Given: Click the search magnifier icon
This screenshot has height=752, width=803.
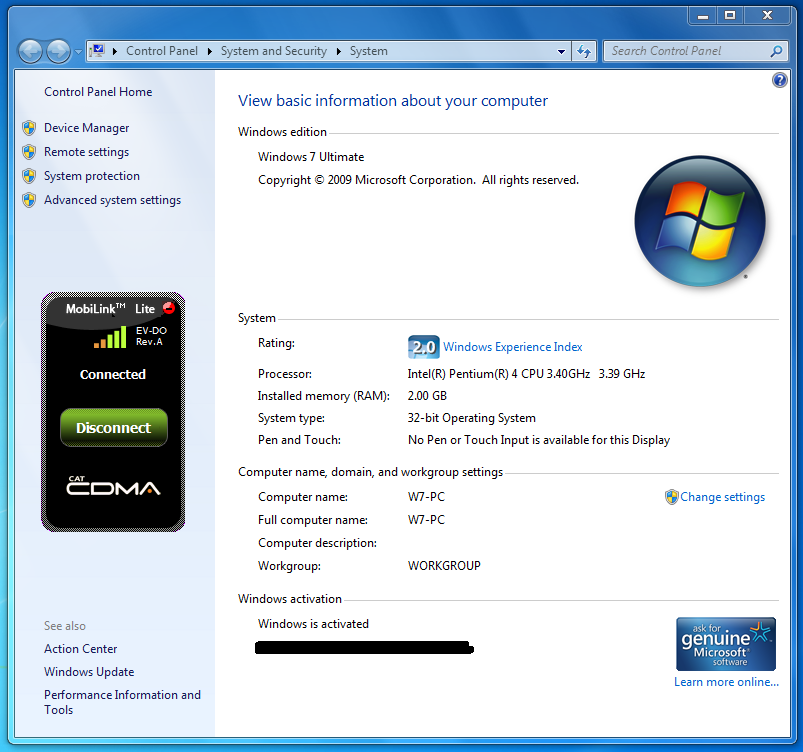Looking at the screenshot, I should [x=776, y=51].
